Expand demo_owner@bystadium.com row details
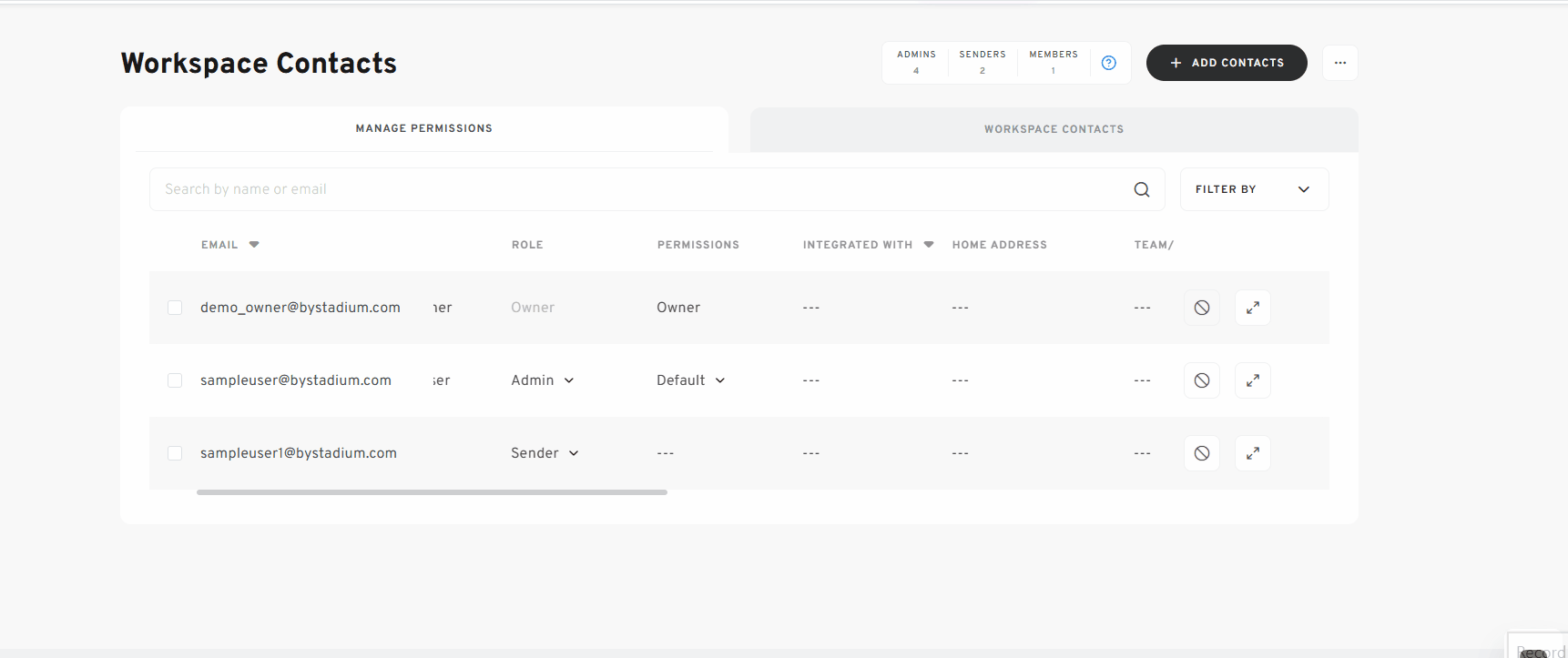Viewport: 1568px width, 658px height. pyautogui.click(x=1253, y=308)
